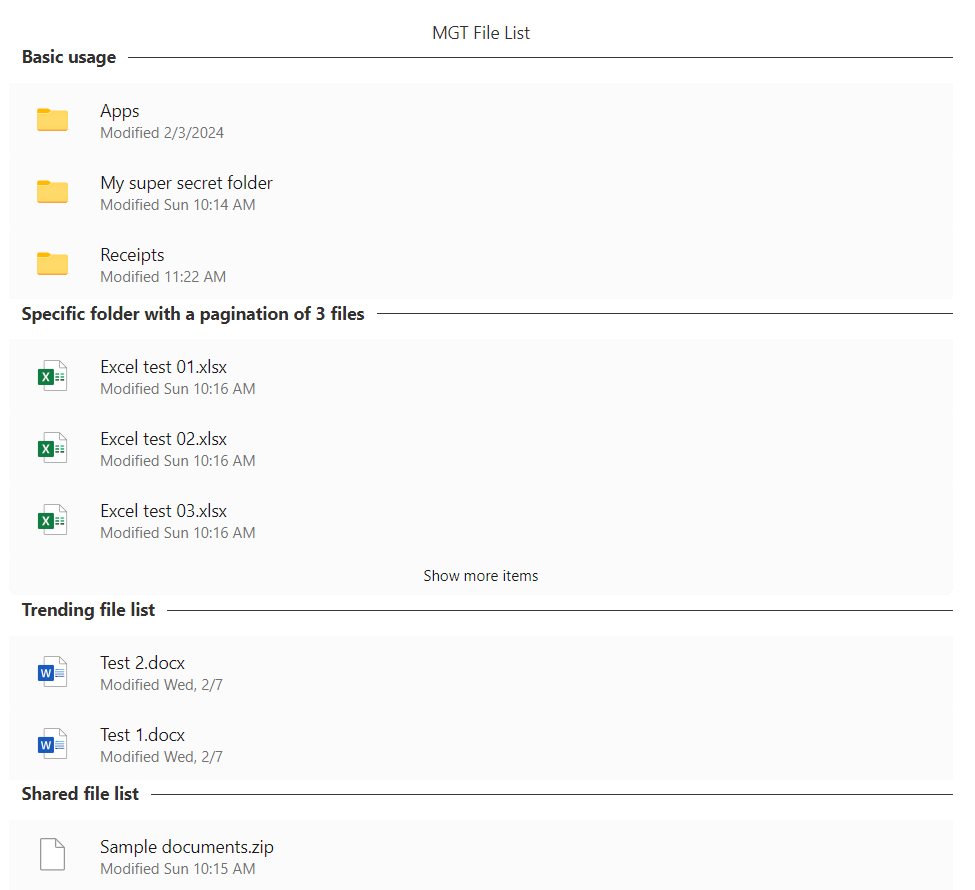Click the Receipts folder icon
Image resolution: width=975 pixels, height=890 pixels.
coord(52,264)
